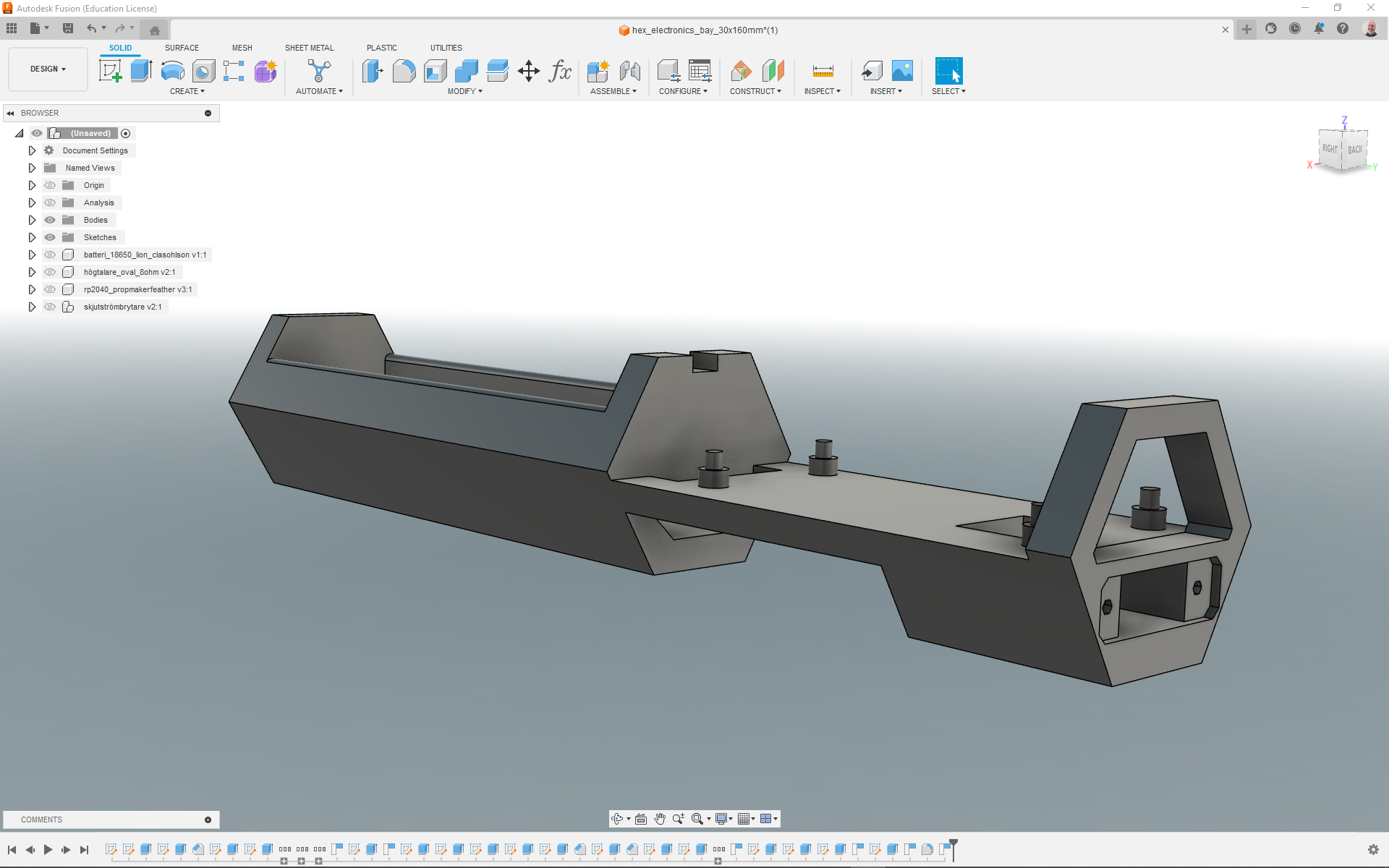Screen dimensions: 1389x868
Task: Expand the Bodies folder
Action: click(x=32, y=220)
